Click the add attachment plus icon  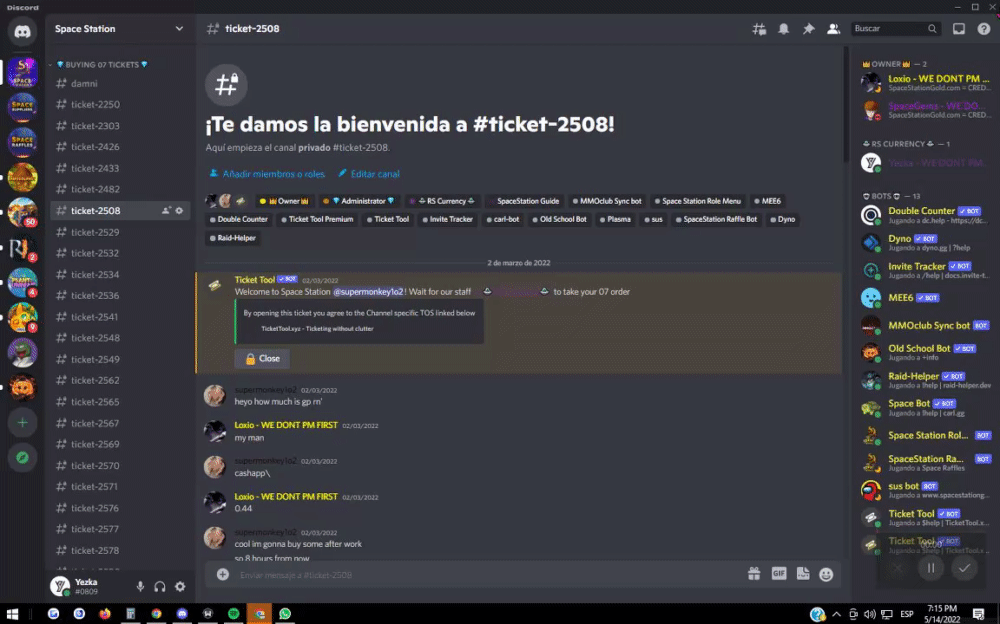point(223,575)
